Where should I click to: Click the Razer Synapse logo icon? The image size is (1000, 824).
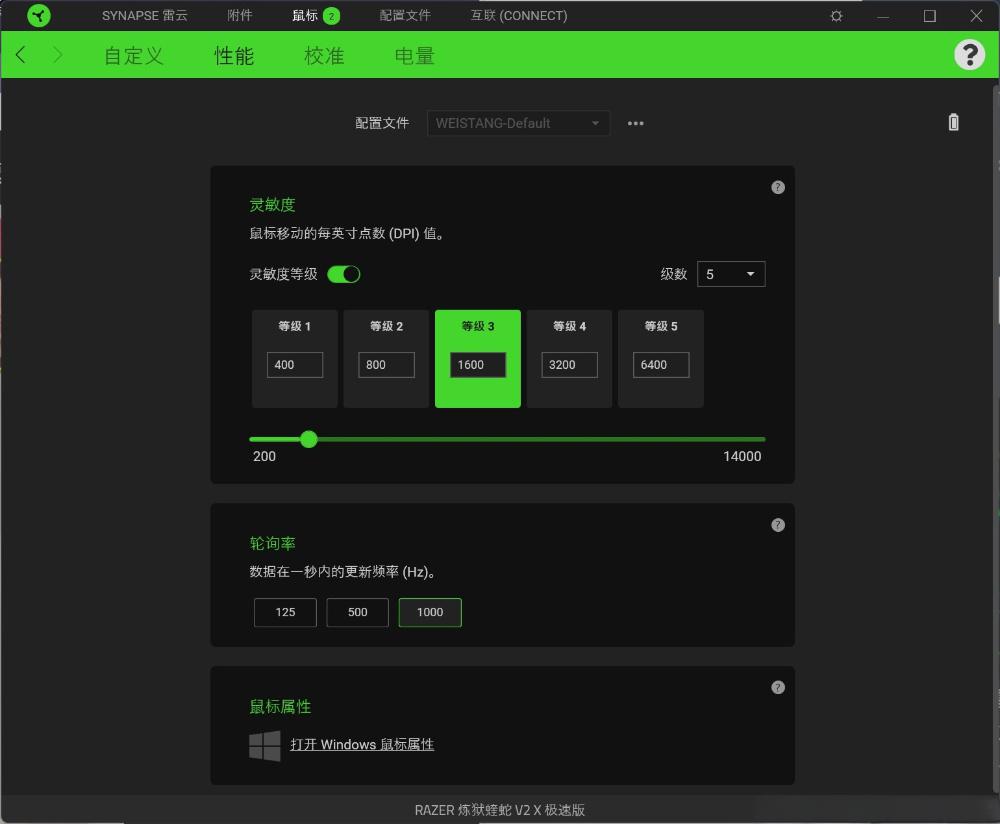coord(39,15)
